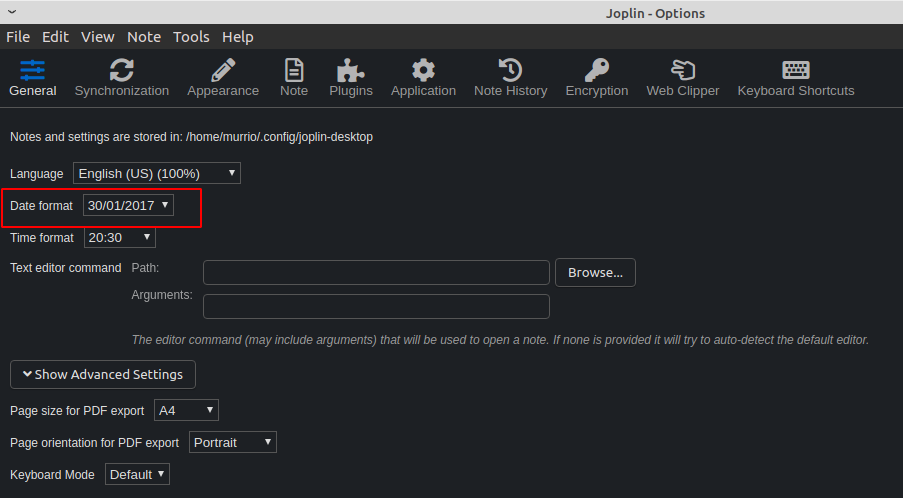Open the Keyboard Shortcuts keyboard icon
Screen dimensions: 903x498
point(796,70)
